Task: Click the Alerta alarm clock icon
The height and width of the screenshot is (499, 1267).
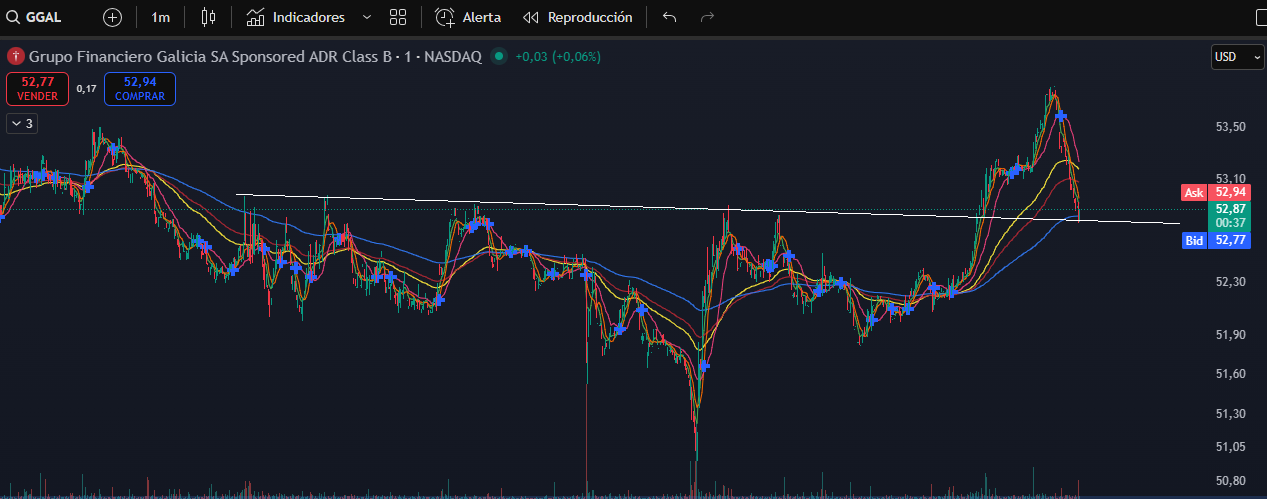Action: (445, 17)
